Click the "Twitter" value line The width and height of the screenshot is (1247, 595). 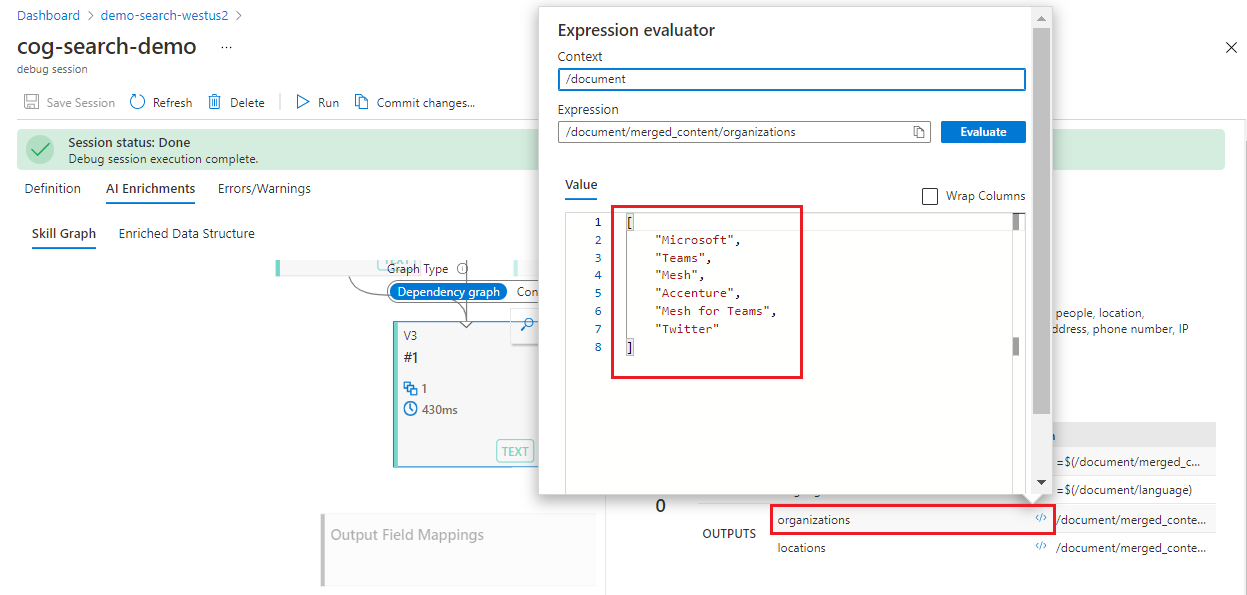[687, 329]
